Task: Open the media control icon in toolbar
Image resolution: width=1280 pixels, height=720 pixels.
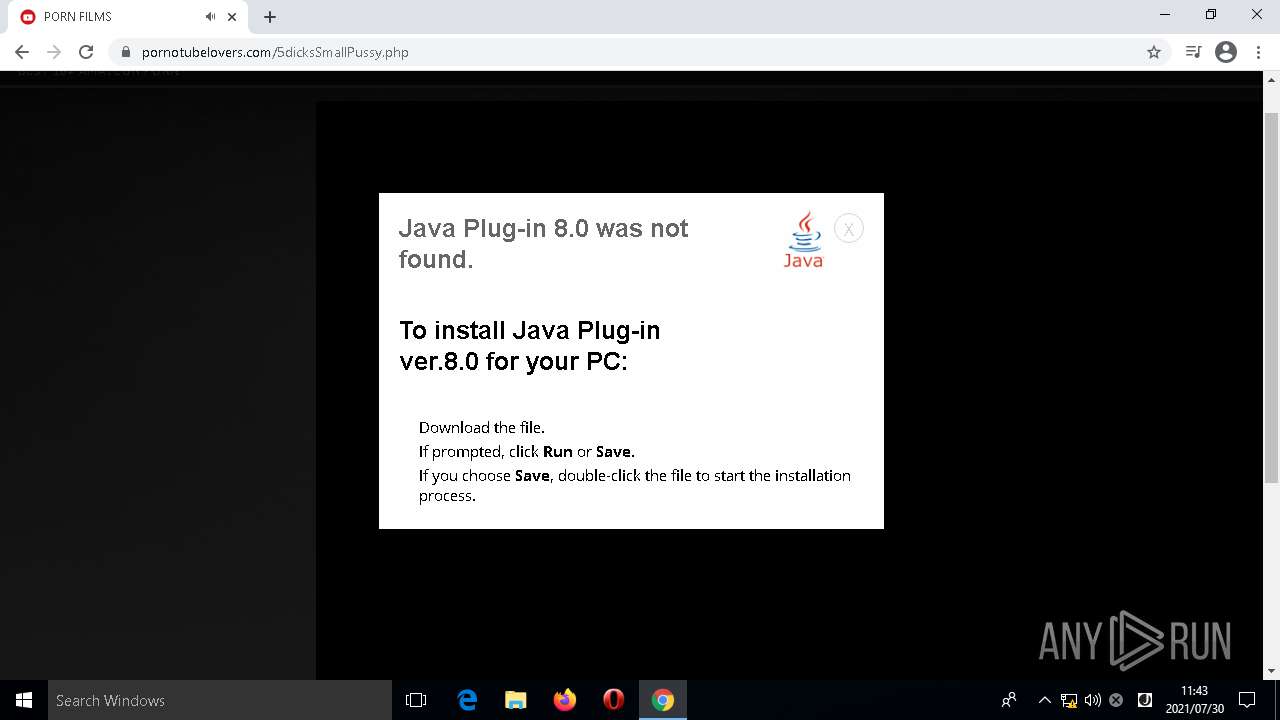Action: [x=1193, y=52]
